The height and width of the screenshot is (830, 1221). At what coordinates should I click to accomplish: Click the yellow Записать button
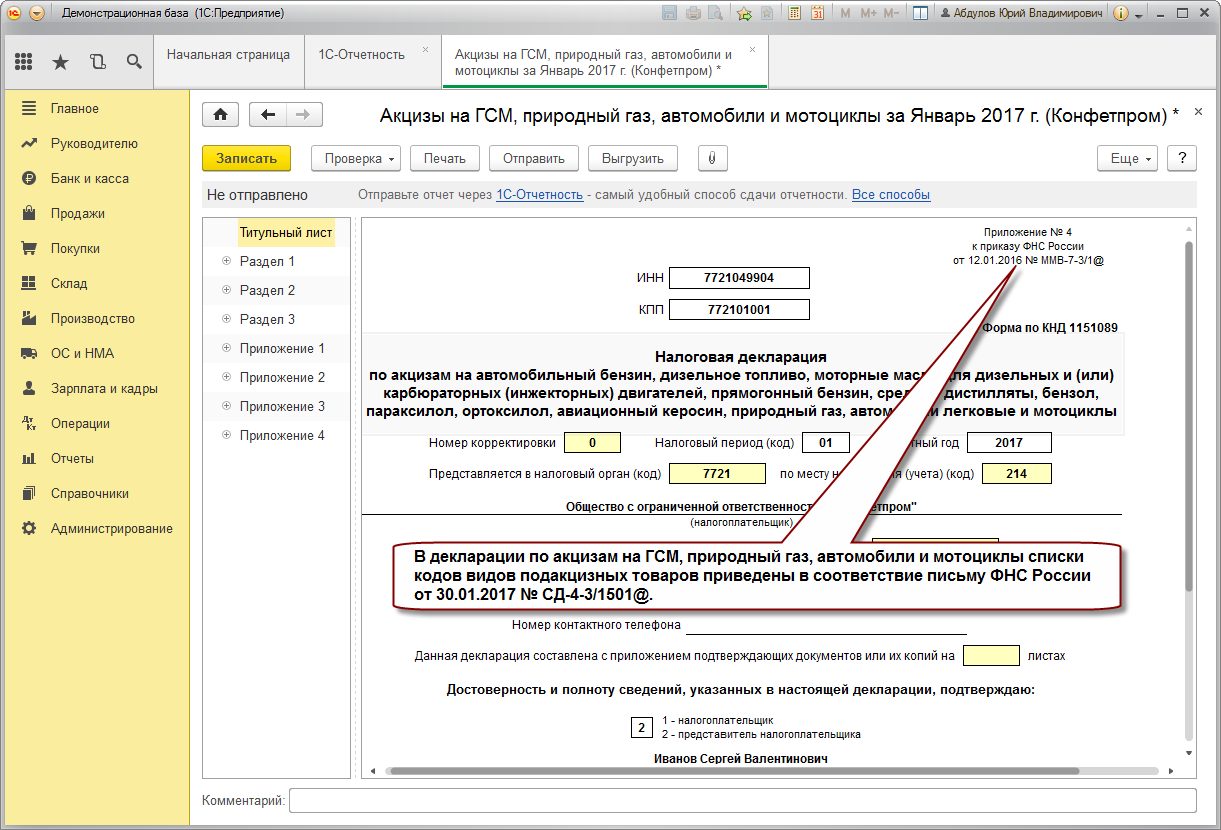click(246, 158)
